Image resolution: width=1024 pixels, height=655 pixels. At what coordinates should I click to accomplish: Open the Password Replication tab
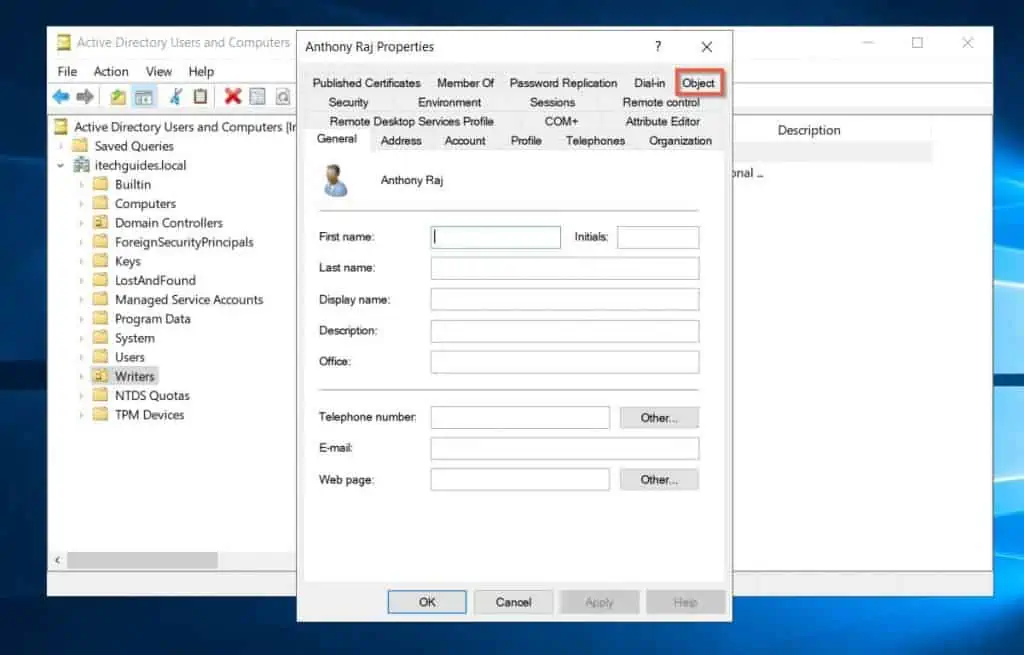563,83
